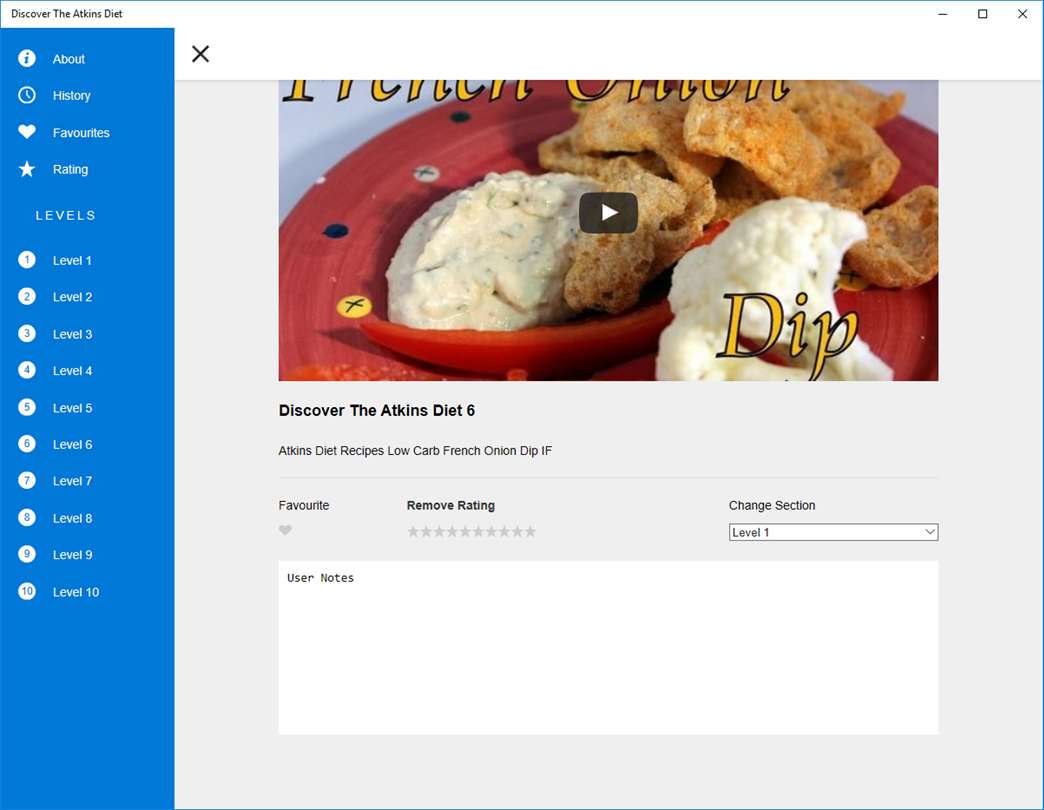This screenshot has height=810, width=1044.
Task: Click the Change Section label
Action: point(772,505)
